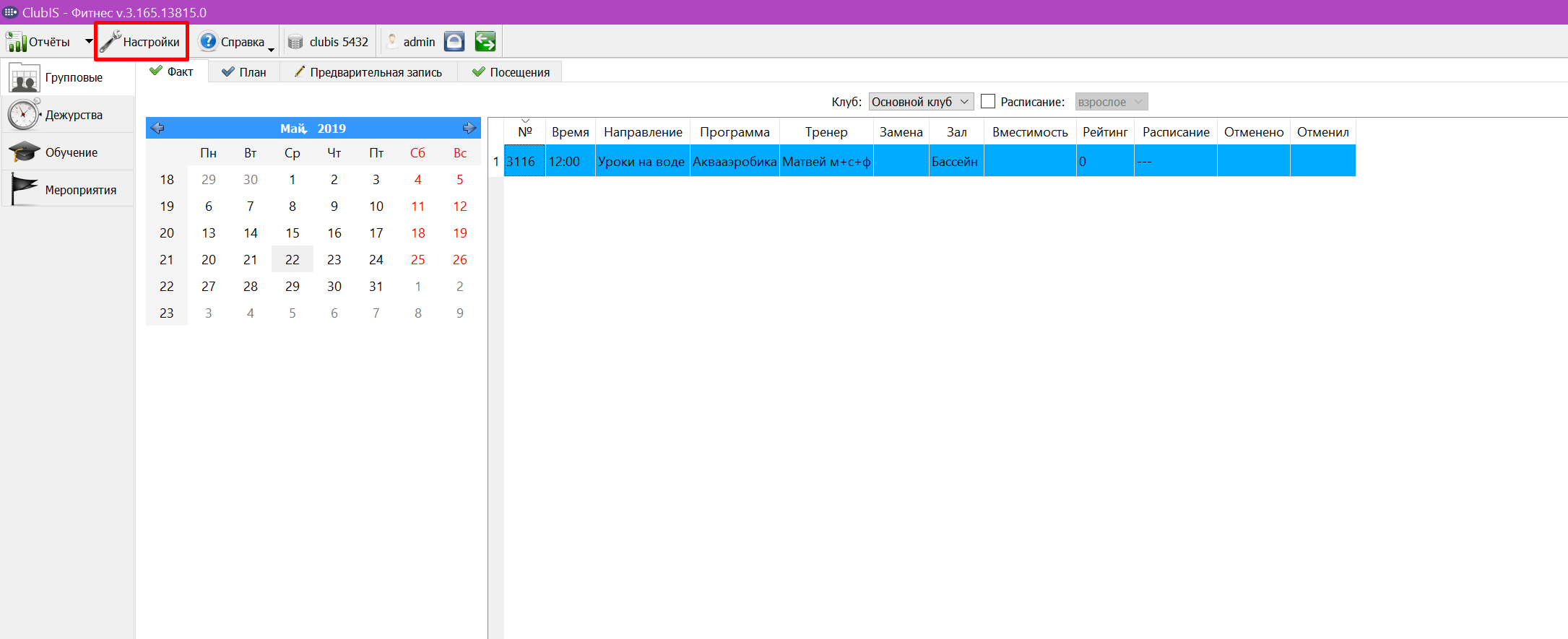Click the Май month label
Screen dimensions: 1568x639
(293, 129)
